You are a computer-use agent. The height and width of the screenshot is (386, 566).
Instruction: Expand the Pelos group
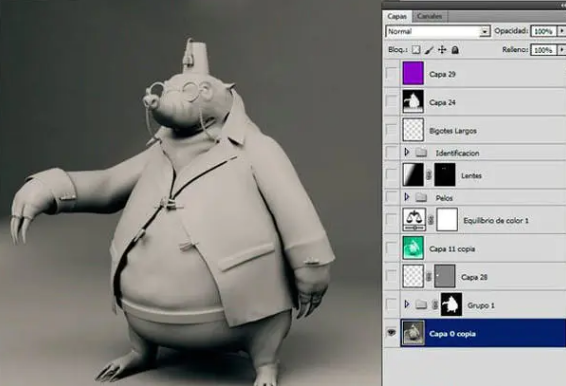407,197
